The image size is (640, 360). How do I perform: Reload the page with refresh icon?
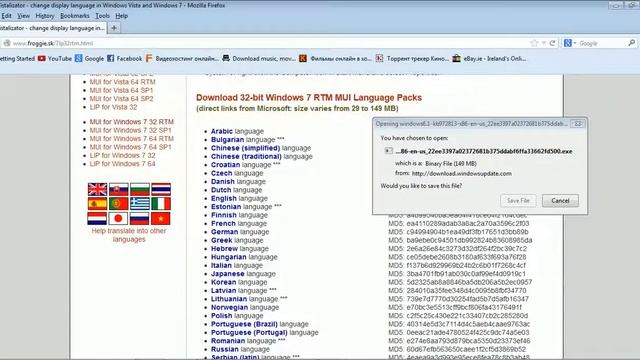pos(552,43)
